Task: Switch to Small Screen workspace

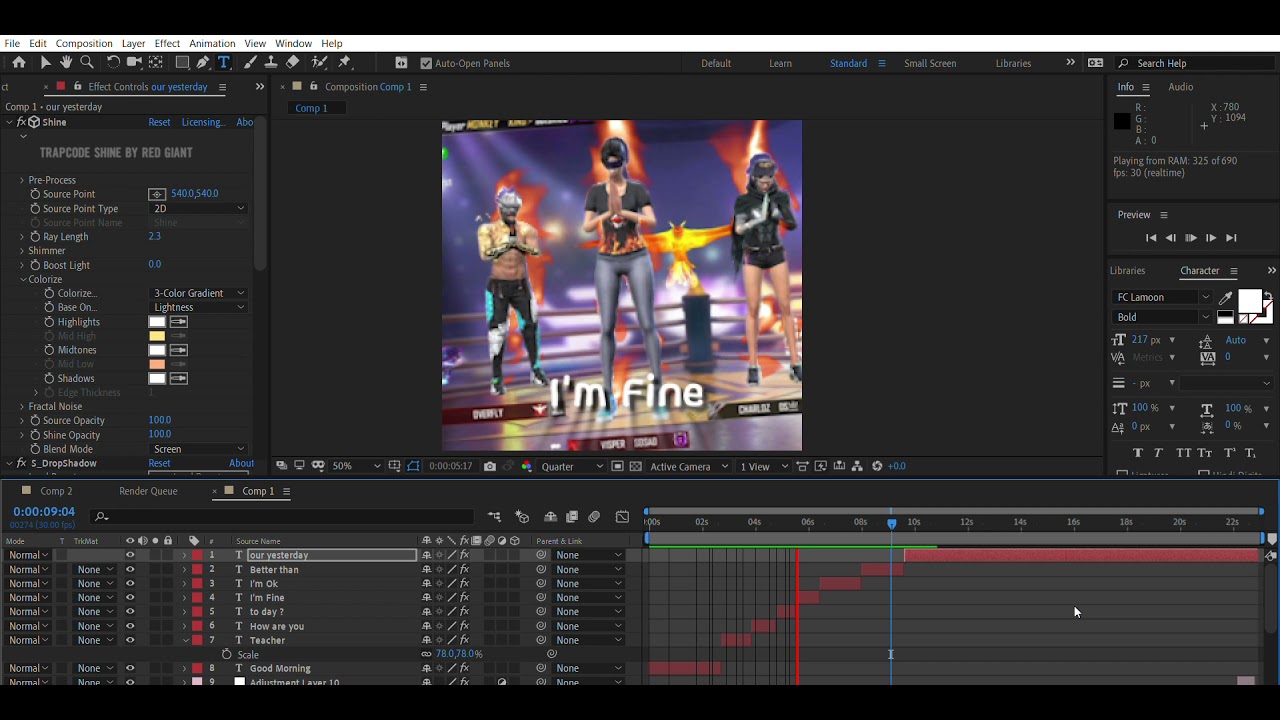Action: coord(930,63)
